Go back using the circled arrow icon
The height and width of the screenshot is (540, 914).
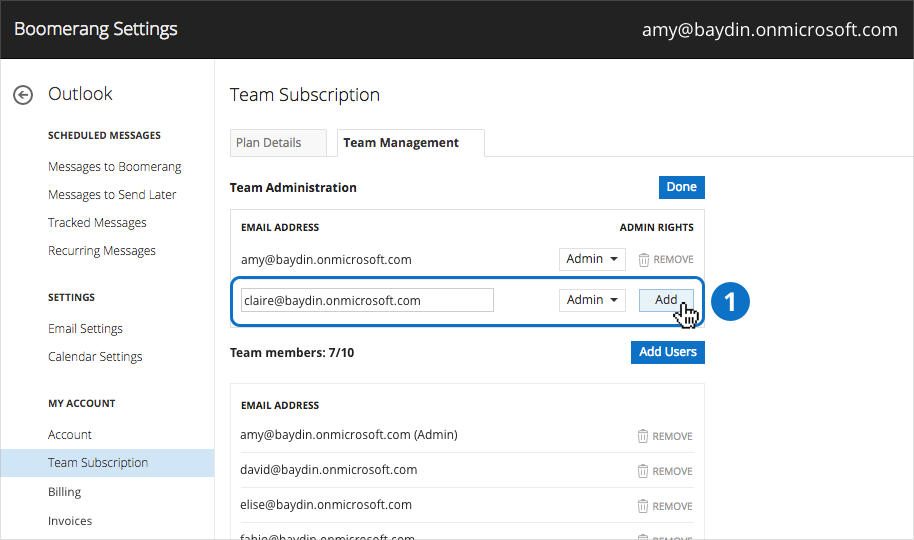point(23,95)
